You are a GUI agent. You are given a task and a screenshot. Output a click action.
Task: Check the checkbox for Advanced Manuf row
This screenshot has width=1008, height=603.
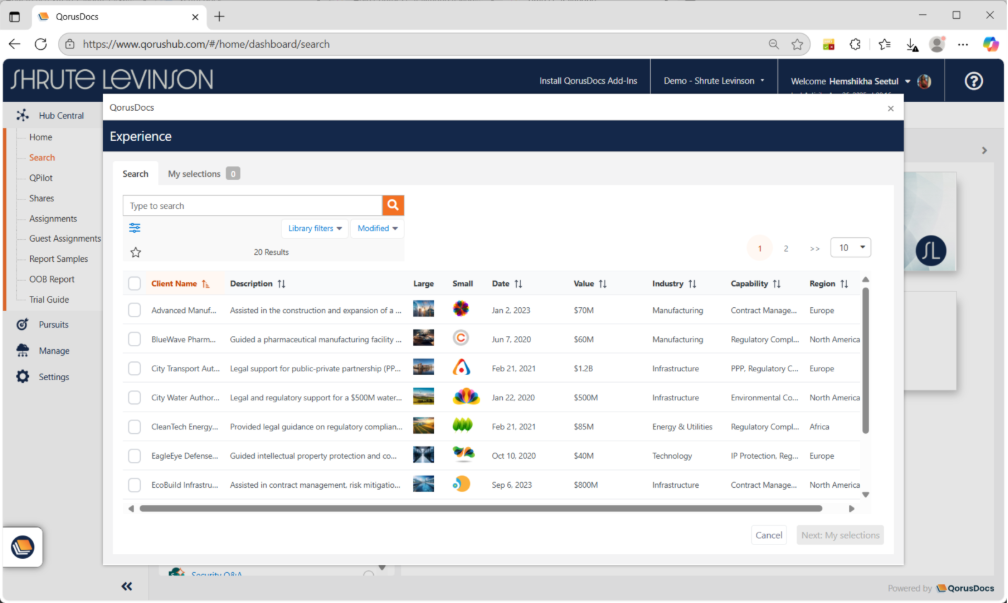134,310
